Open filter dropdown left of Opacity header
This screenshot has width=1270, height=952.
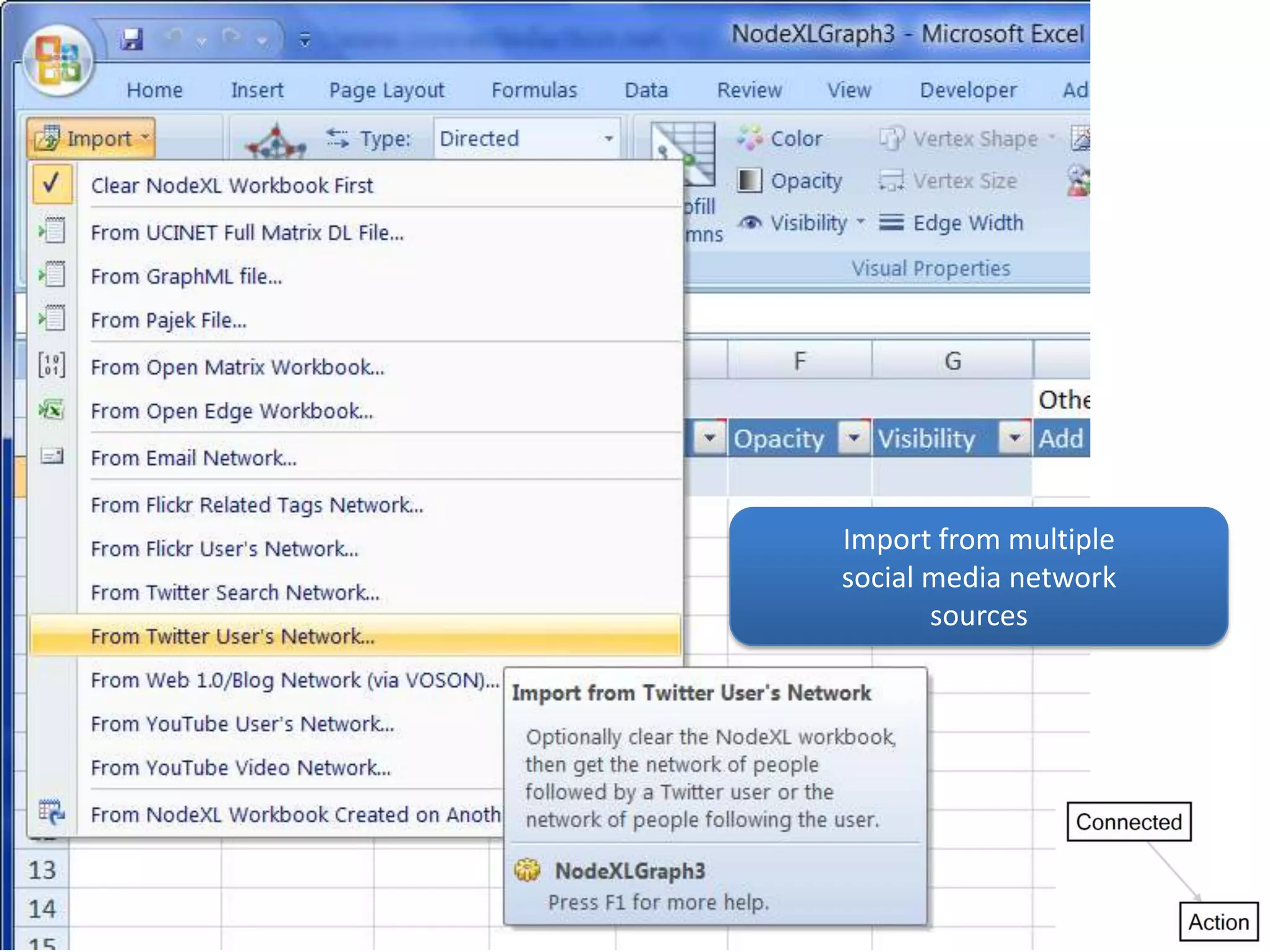point(710,438)
